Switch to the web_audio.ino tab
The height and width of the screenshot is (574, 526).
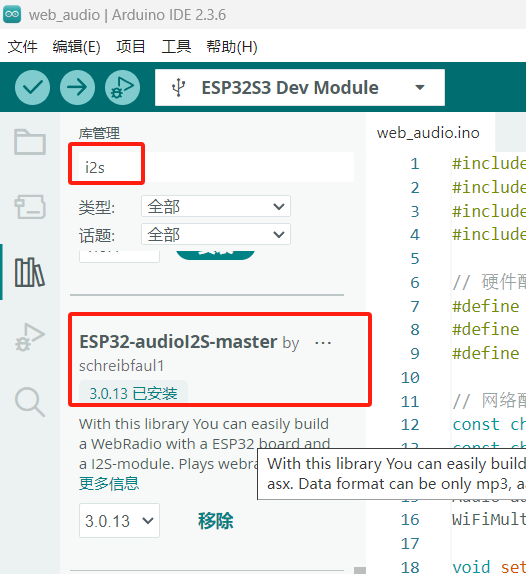coord(428,133)
